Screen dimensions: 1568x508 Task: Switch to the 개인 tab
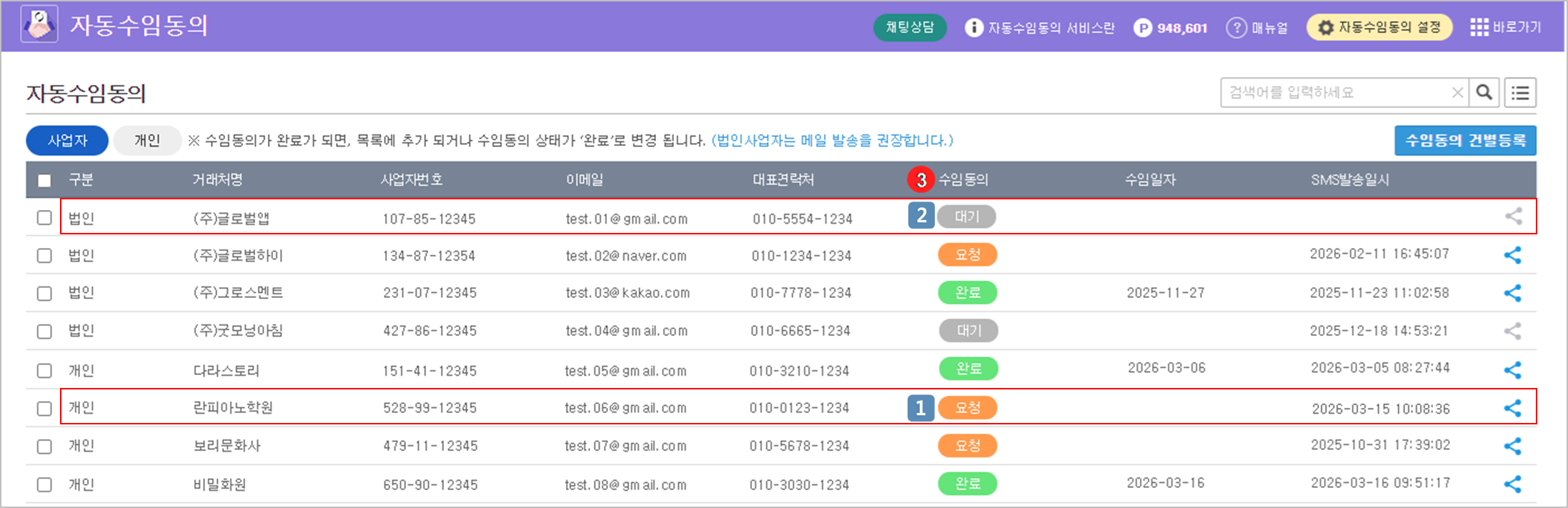[147, 140]
